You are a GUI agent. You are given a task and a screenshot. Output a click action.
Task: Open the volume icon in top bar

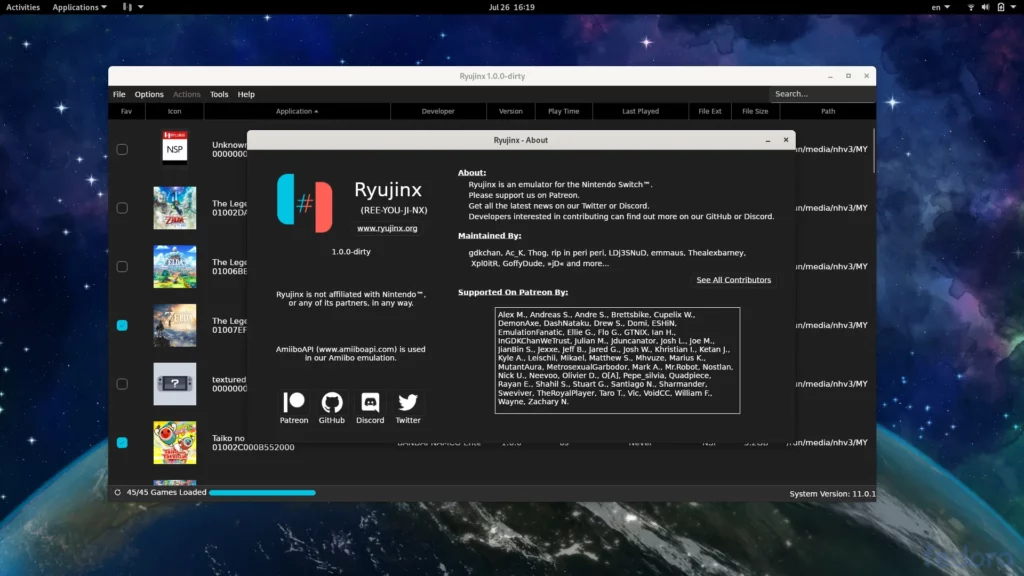pos(985,7)
